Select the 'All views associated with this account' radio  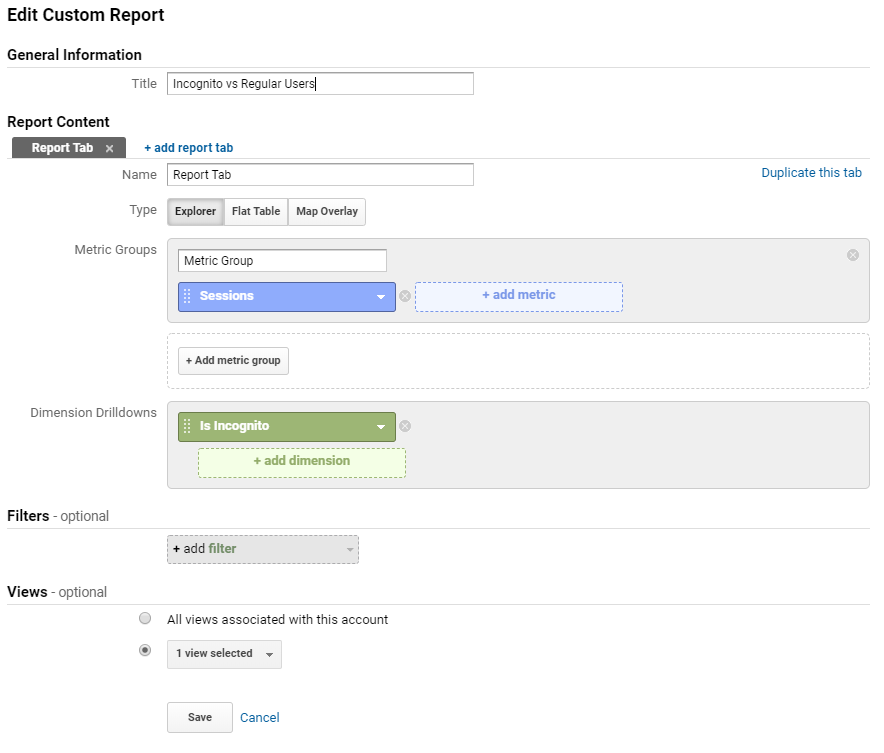click(145, 618)
